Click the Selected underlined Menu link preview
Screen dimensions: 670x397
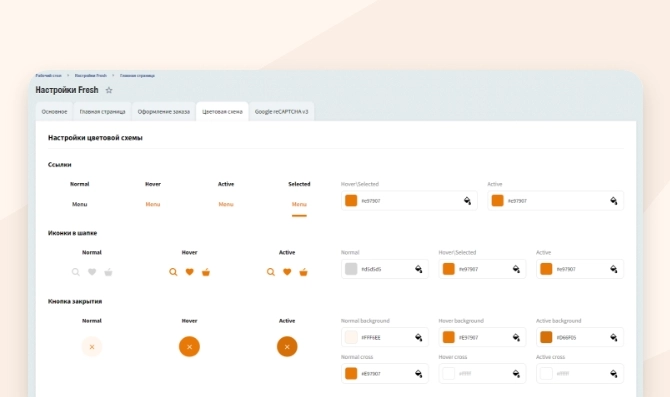(299, 204)
